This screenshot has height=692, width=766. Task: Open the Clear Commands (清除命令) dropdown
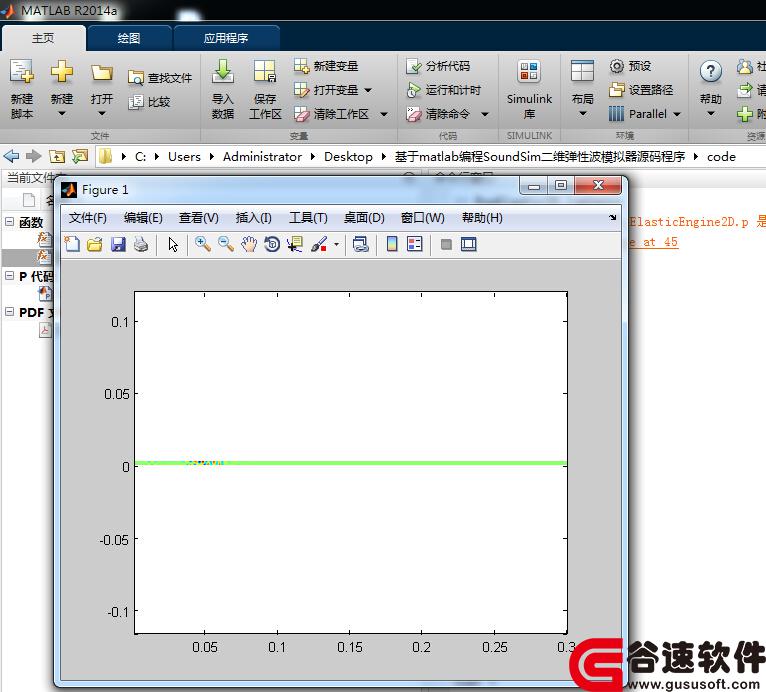point(485,114)
